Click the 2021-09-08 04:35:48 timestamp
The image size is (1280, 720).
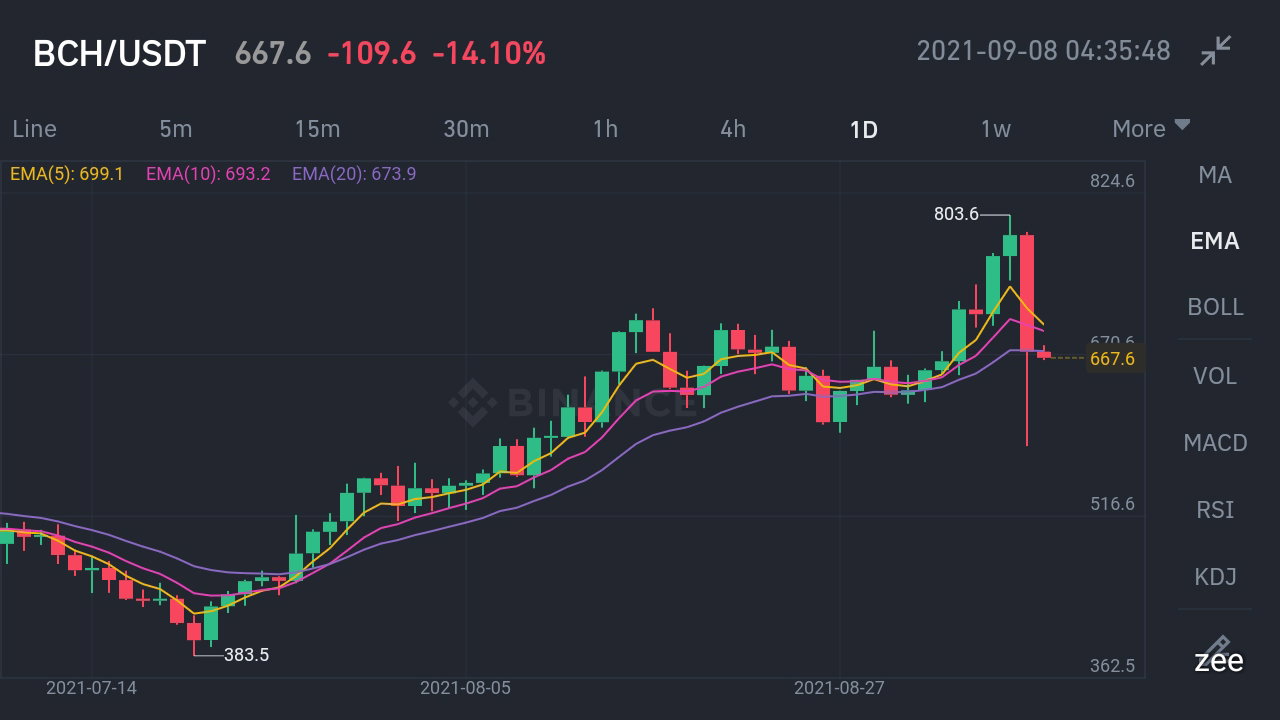point(1043,51)
